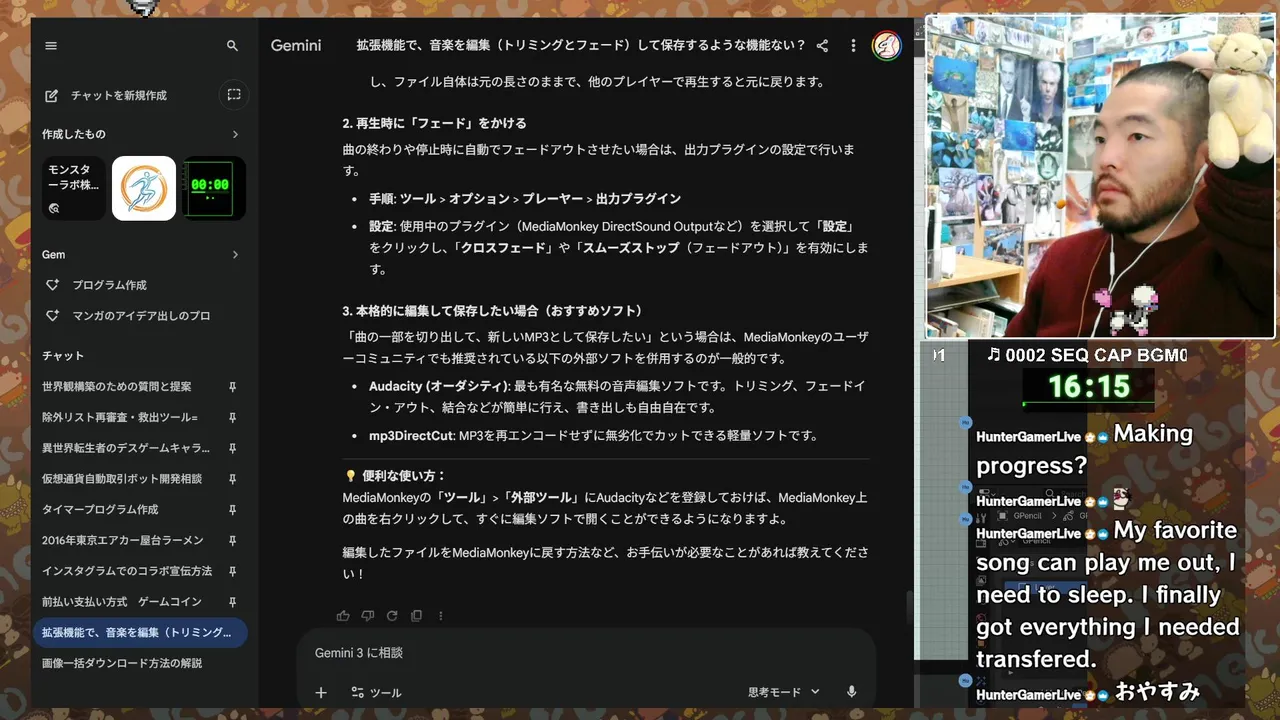Image resolution: width=1280 pixels, height=720 pixels.
Task: Click HunterGamerLive's Making progress? chat message
Action: [x=1085, y=449]
